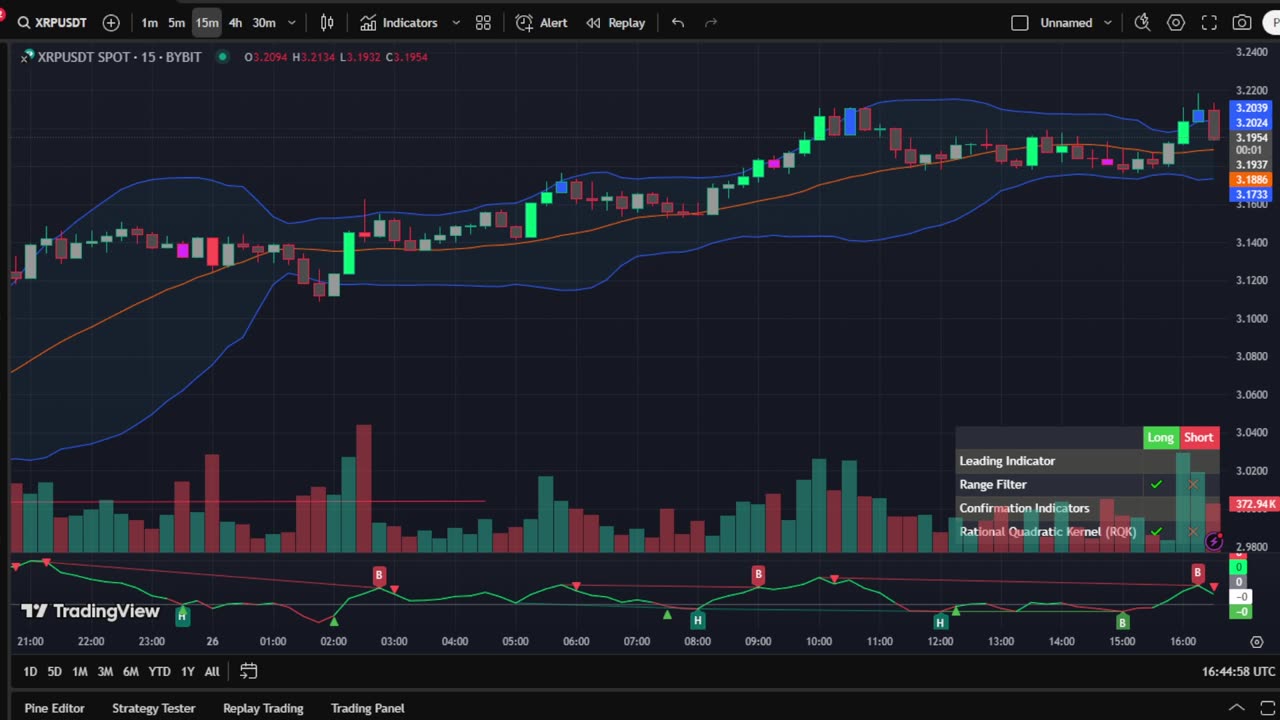Screen dimensions: 1280x720
Task: Click the XRPUSDT SPOT 15 BYBIT legend title
Action: (x=119, y=57)
